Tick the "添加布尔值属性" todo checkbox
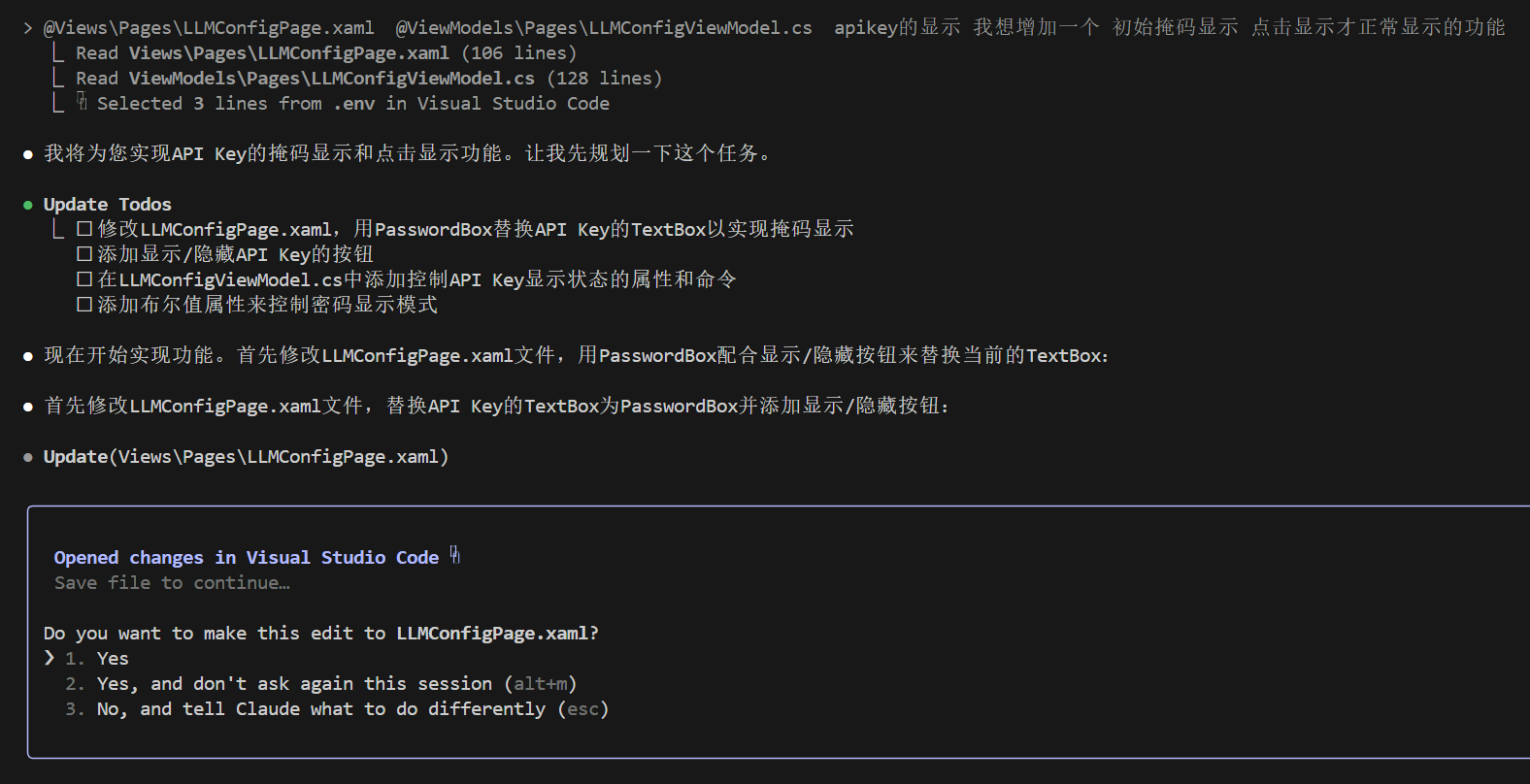The width and height of the screenshot is (1530, 784). [x=84, y=305]
